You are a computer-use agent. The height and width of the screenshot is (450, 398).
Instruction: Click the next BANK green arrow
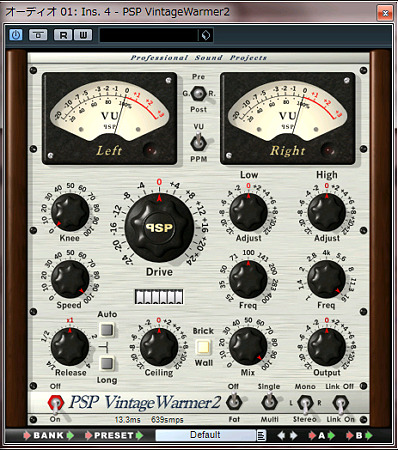70,435
